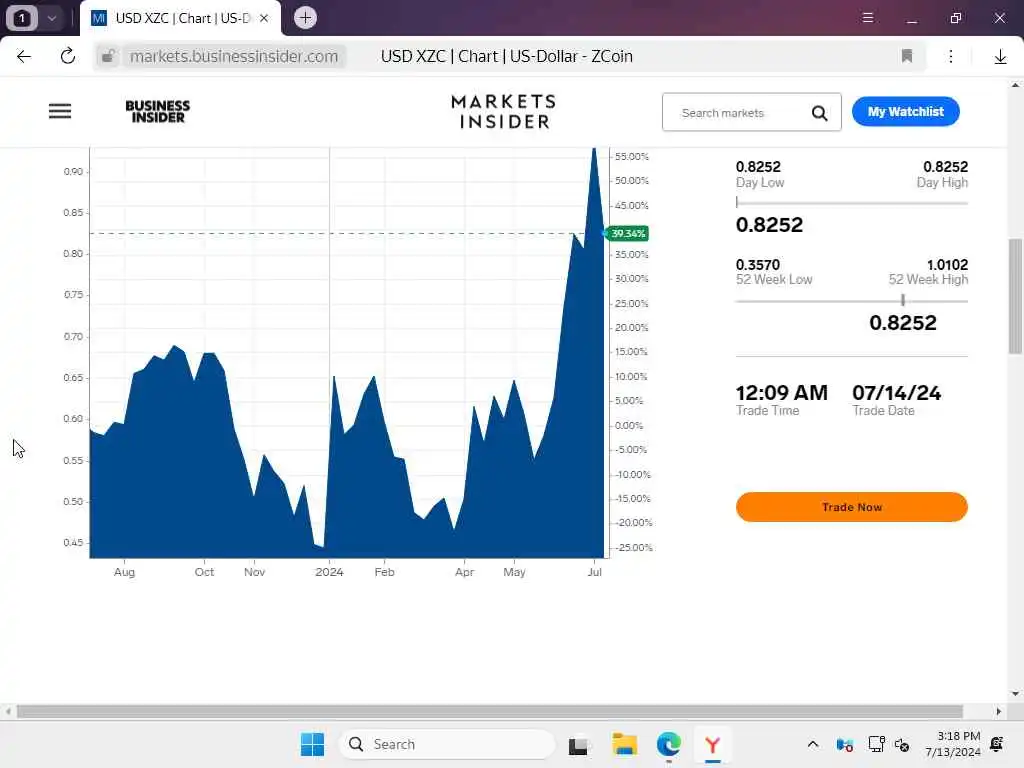Open Task View on the taskbar
The width and height of the screenshot is (1024, 768).
pos(578,745)
